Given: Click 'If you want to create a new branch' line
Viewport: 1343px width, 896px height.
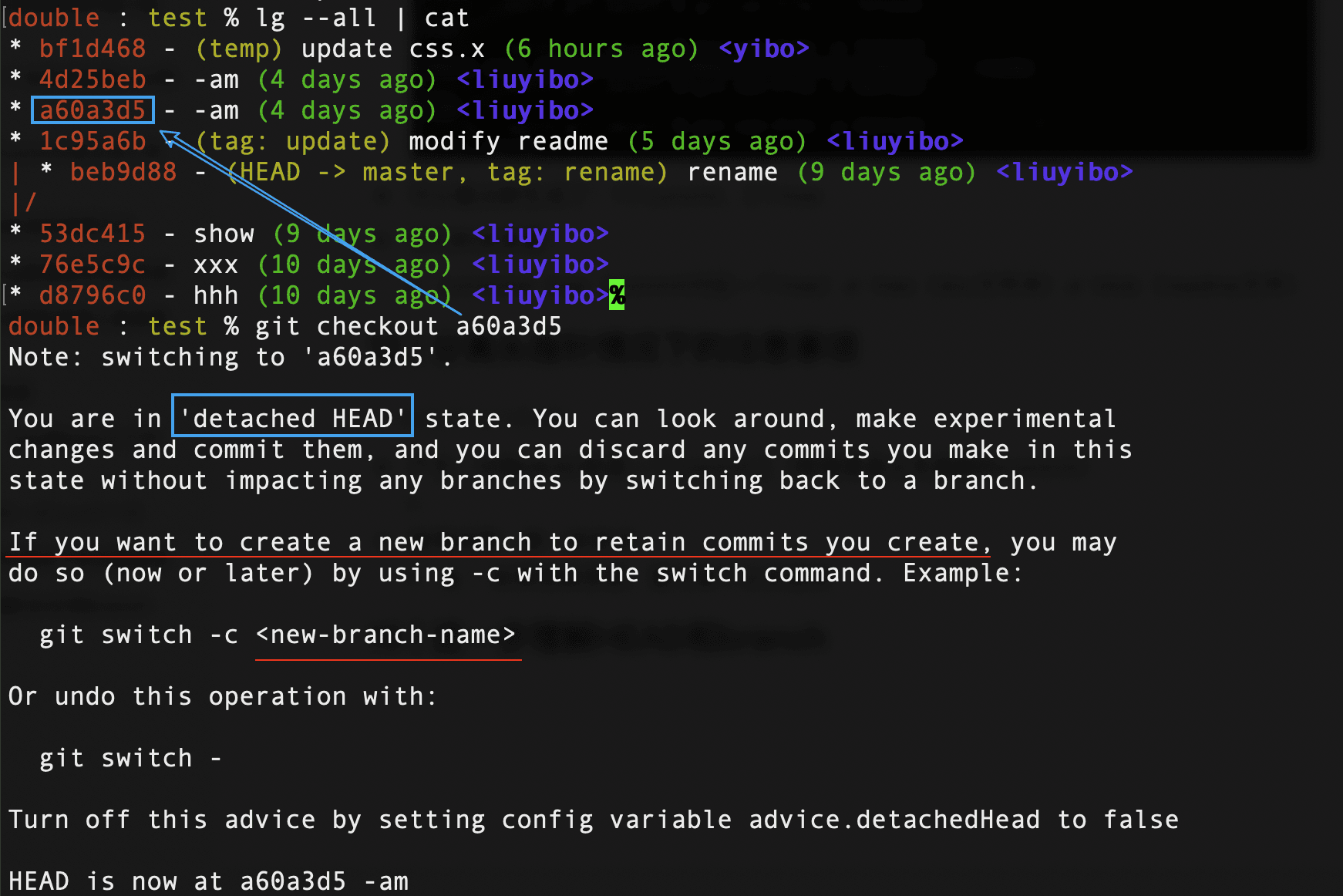Looking at the screenshot, I should 563,542.
